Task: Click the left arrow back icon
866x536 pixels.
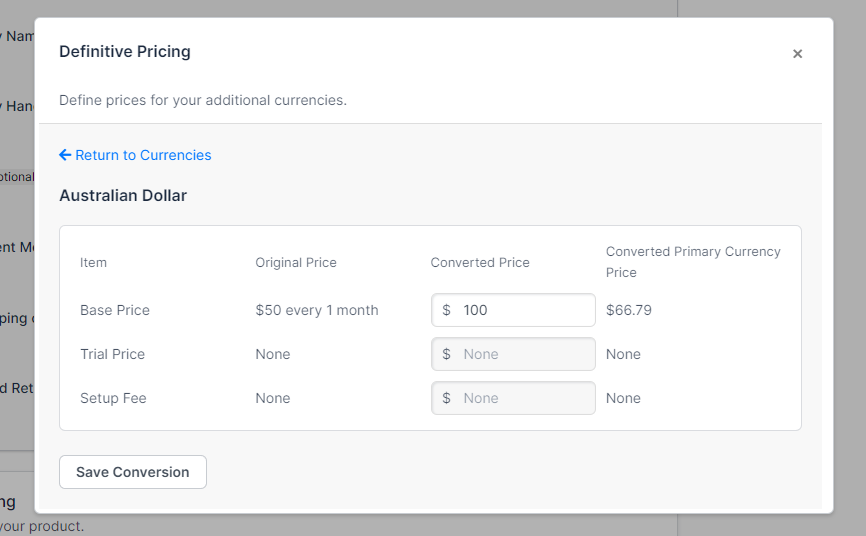Action: (x=65, y=155)
